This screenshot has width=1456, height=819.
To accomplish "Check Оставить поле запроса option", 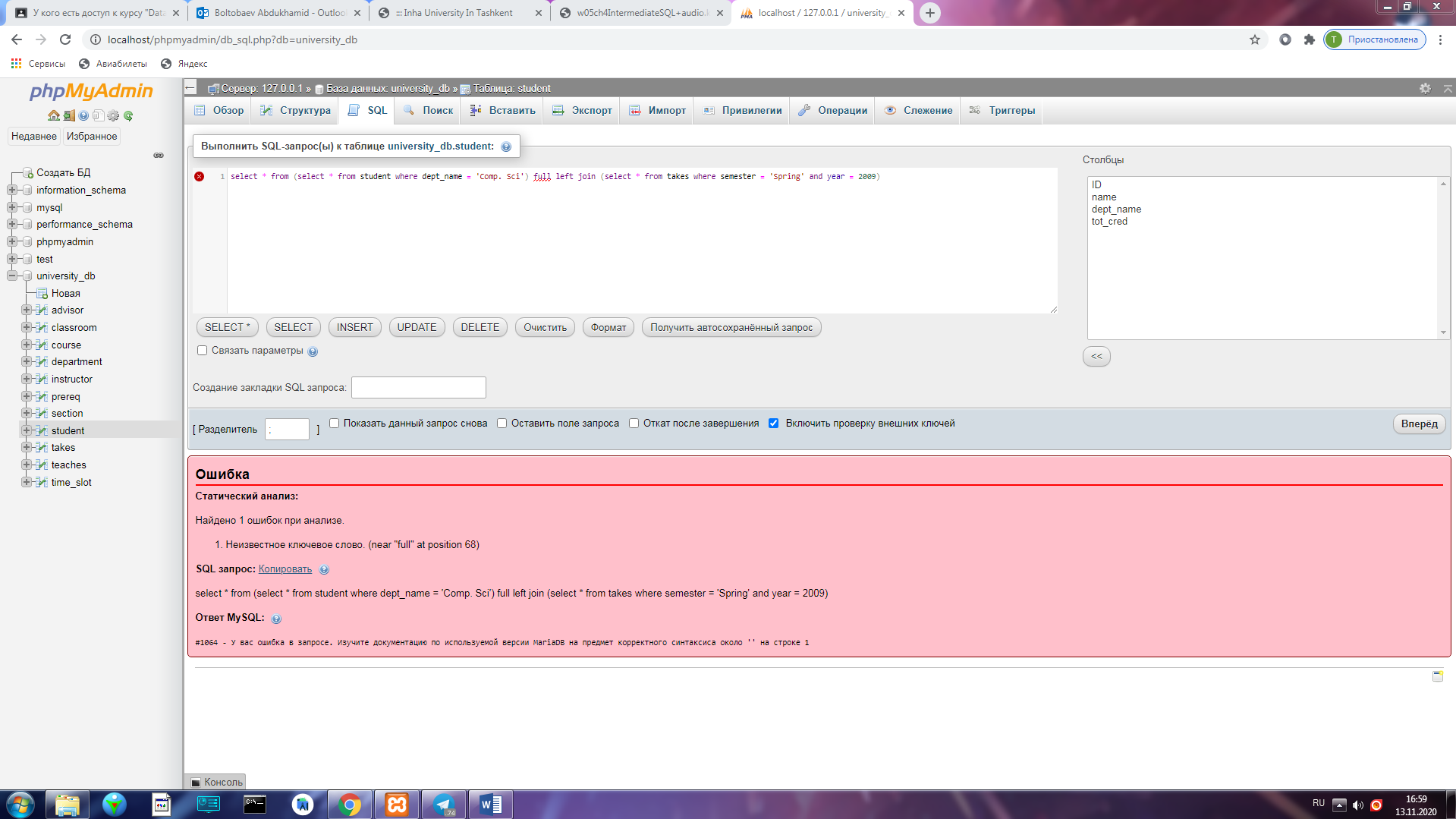I will [x=502, y=423].
